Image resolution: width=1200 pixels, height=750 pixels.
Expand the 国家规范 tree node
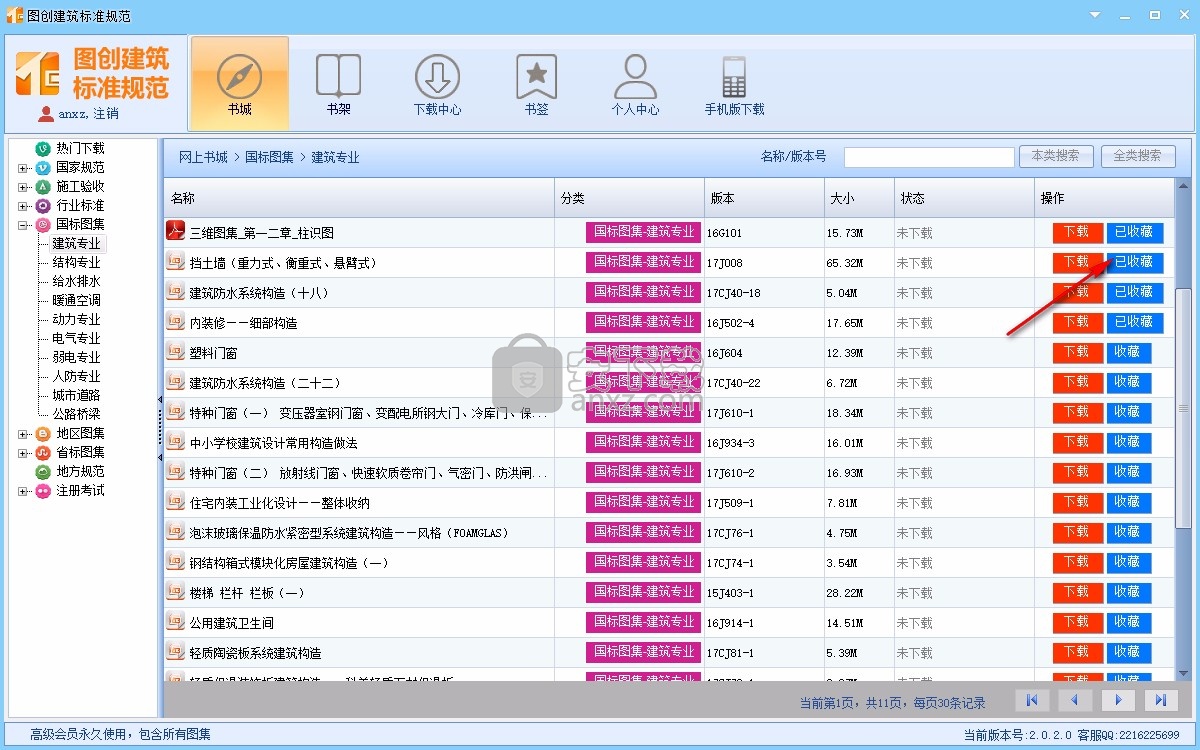23,168
